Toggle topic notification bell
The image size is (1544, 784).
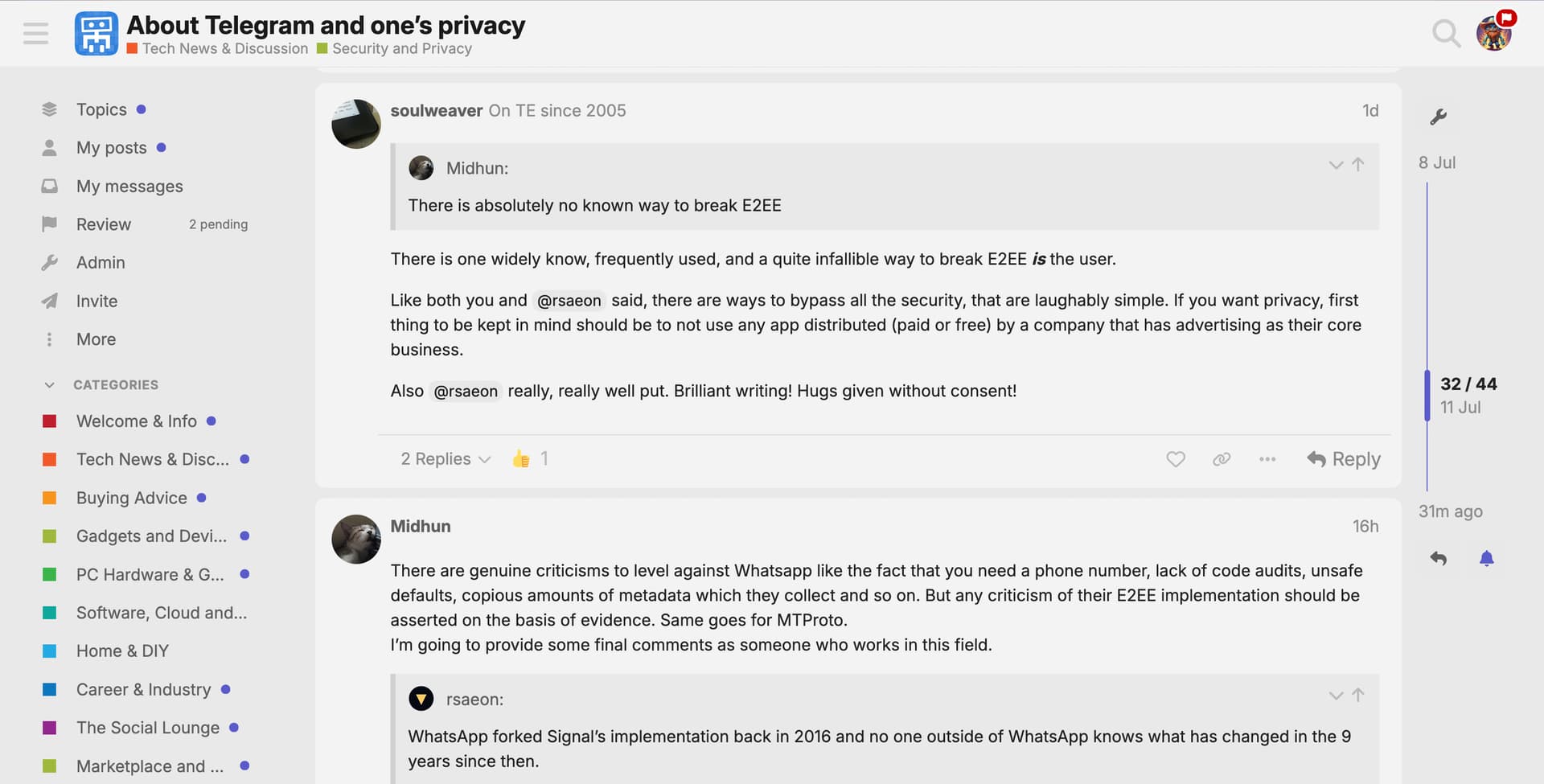click(1486, 559)
